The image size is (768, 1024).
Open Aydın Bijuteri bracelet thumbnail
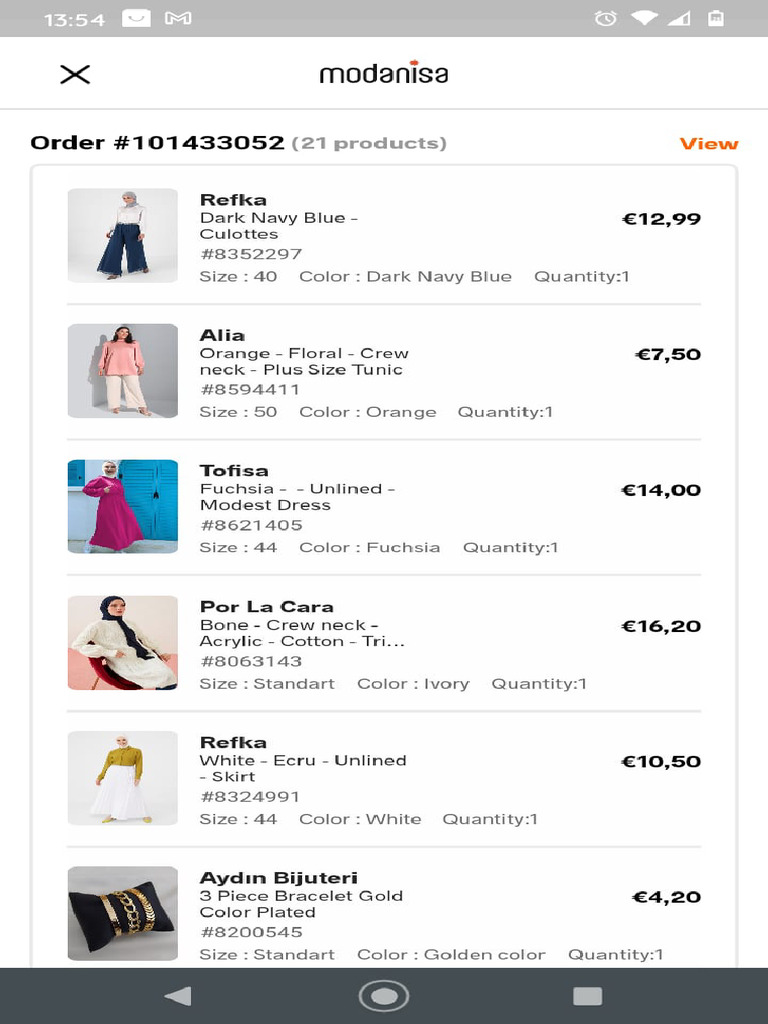[x=122, y=913]
